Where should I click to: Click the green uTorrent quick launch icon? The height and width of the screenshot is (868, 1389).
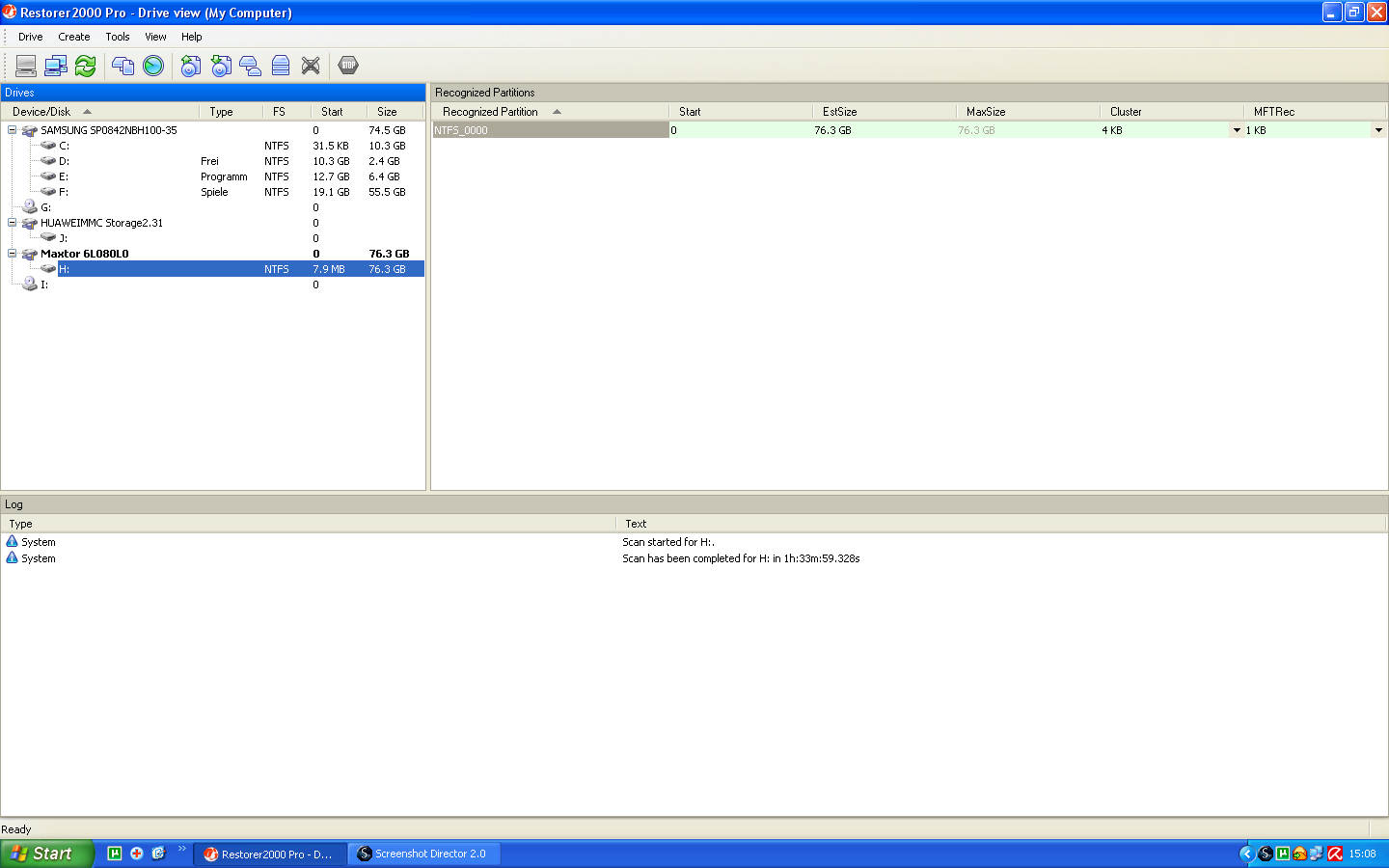[x=115, y=854]
